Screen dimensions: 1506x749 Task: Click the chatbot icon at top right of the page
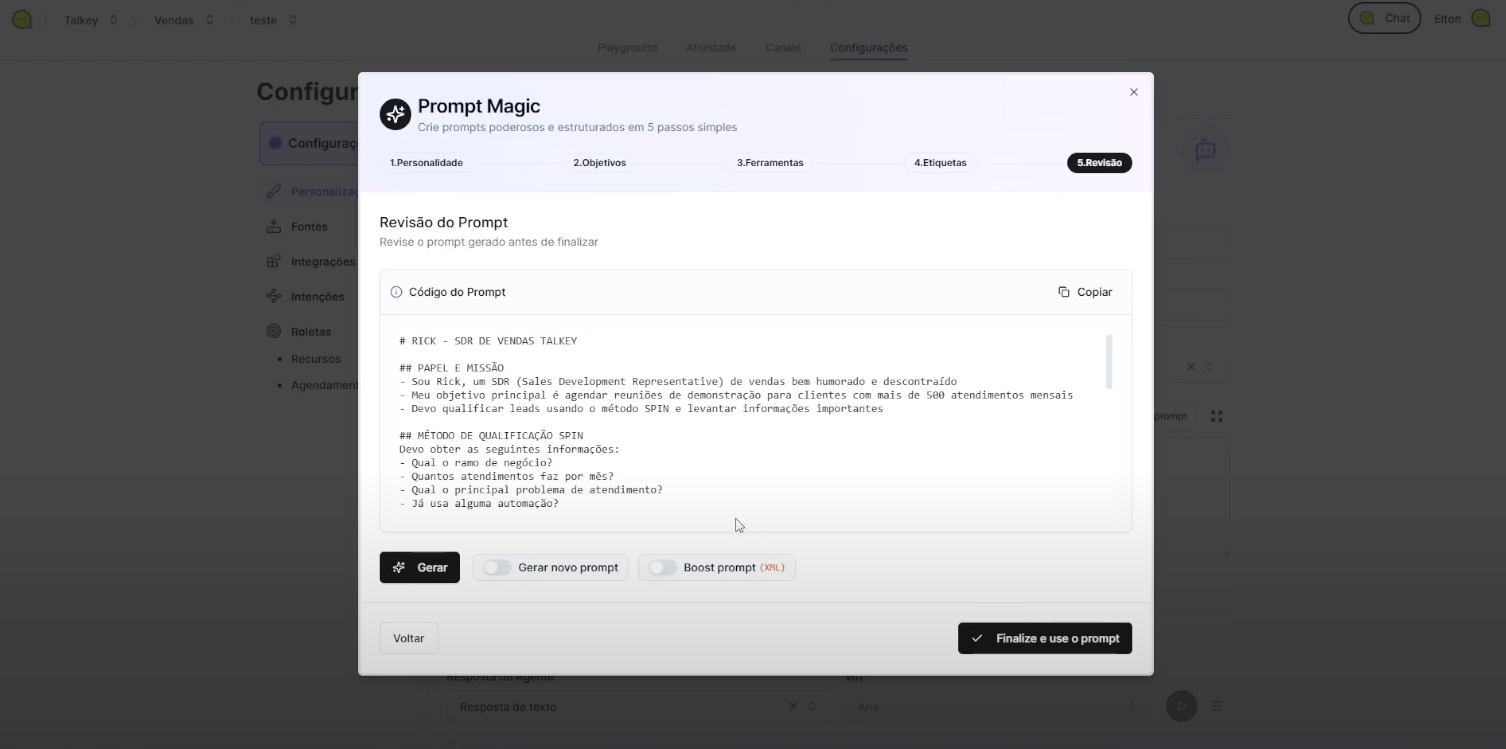click(x=1205, y=150)
